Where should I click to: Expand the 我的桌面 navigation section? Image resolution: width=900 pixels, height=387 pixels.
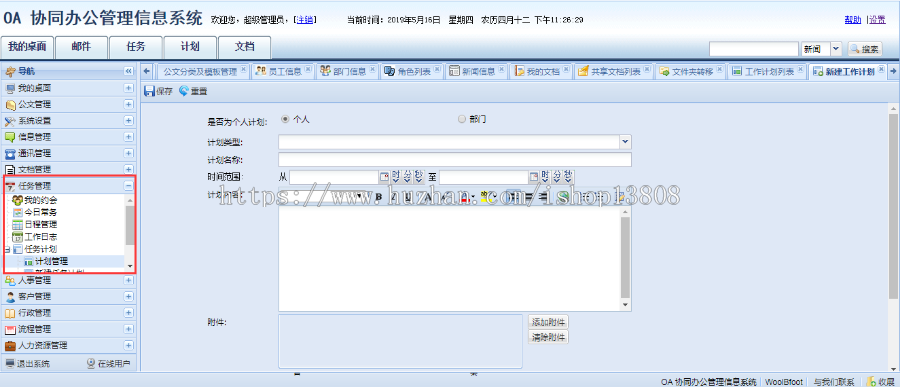click(x=129, y=88)
